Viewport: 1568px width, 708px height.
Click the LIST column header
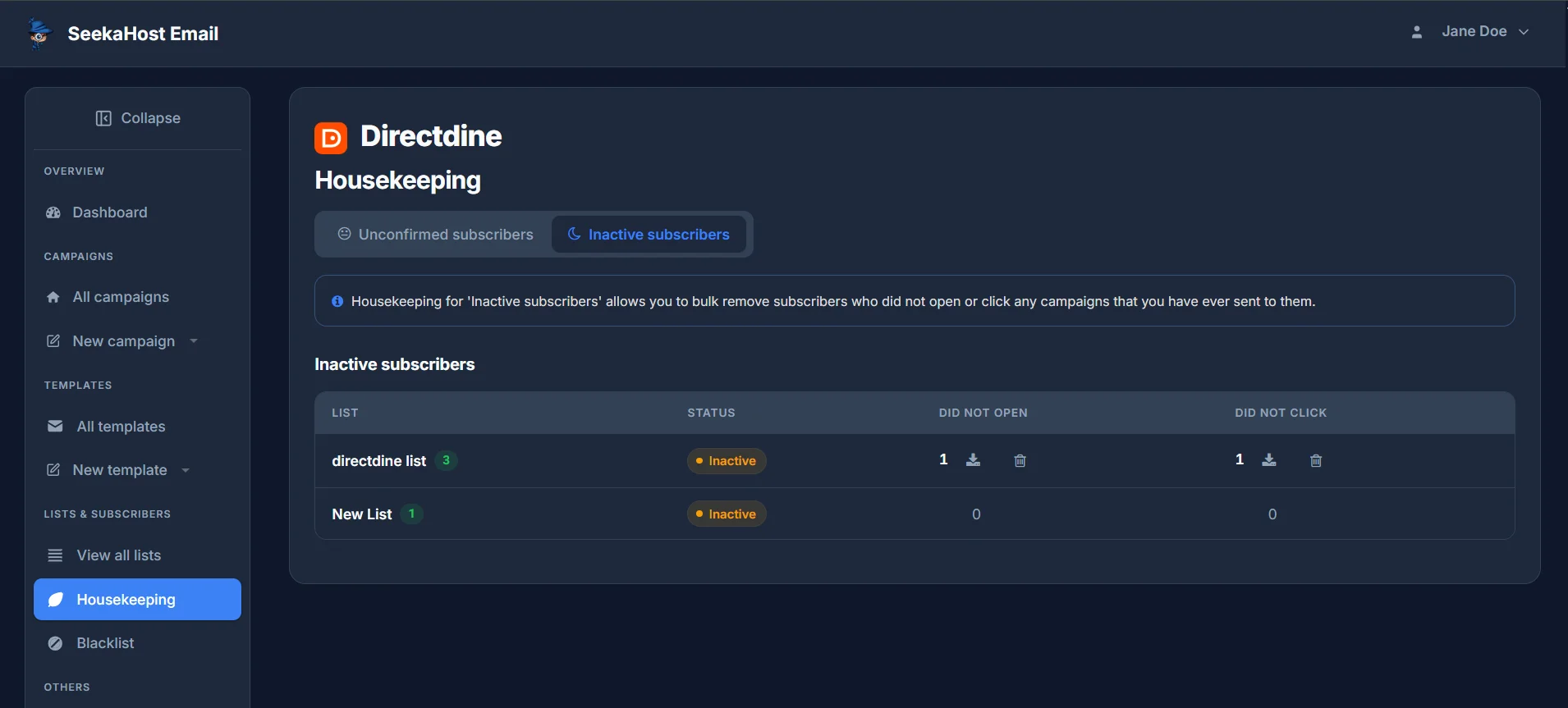(345, 413)
